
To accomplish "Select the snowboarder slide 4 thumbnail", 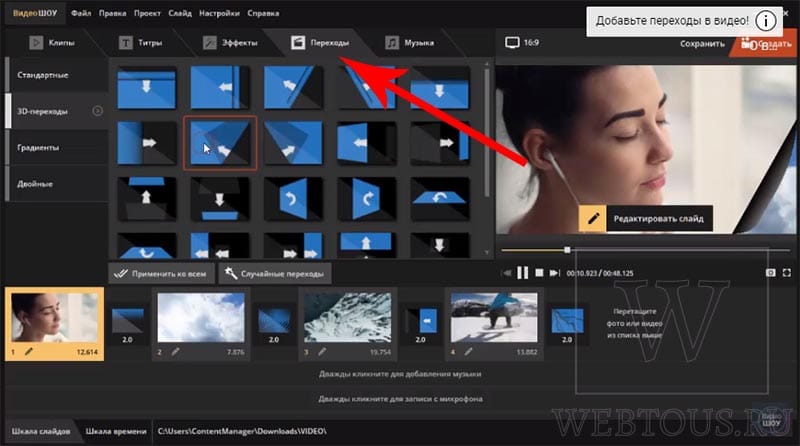I will [494, 317].
